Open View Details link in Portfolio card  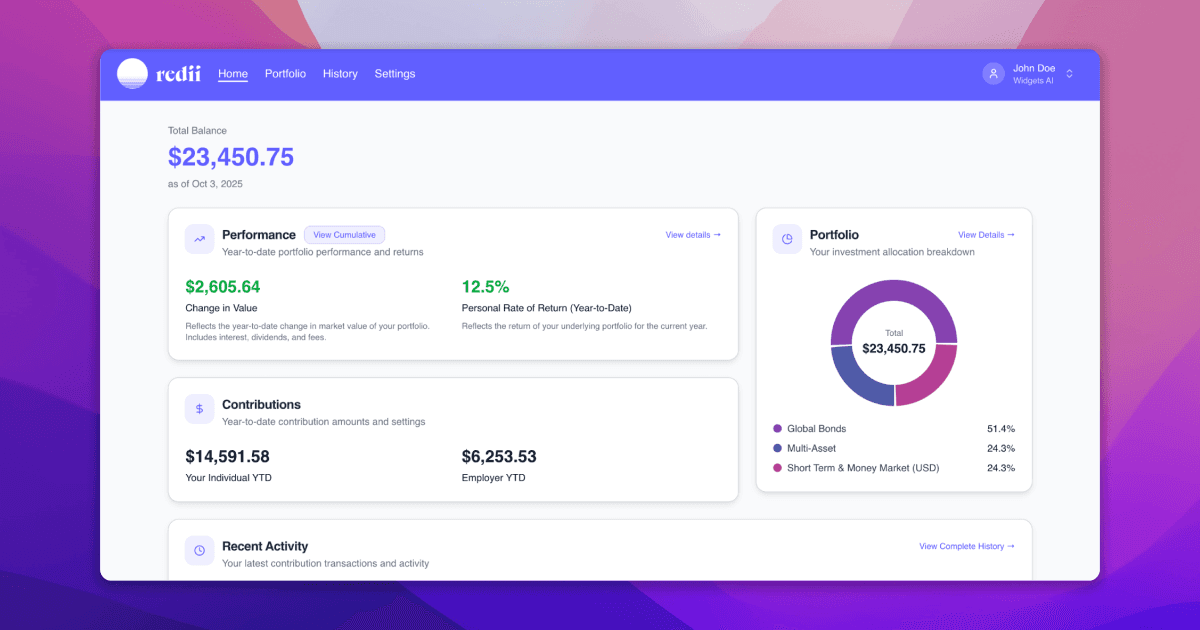[986, 235]
